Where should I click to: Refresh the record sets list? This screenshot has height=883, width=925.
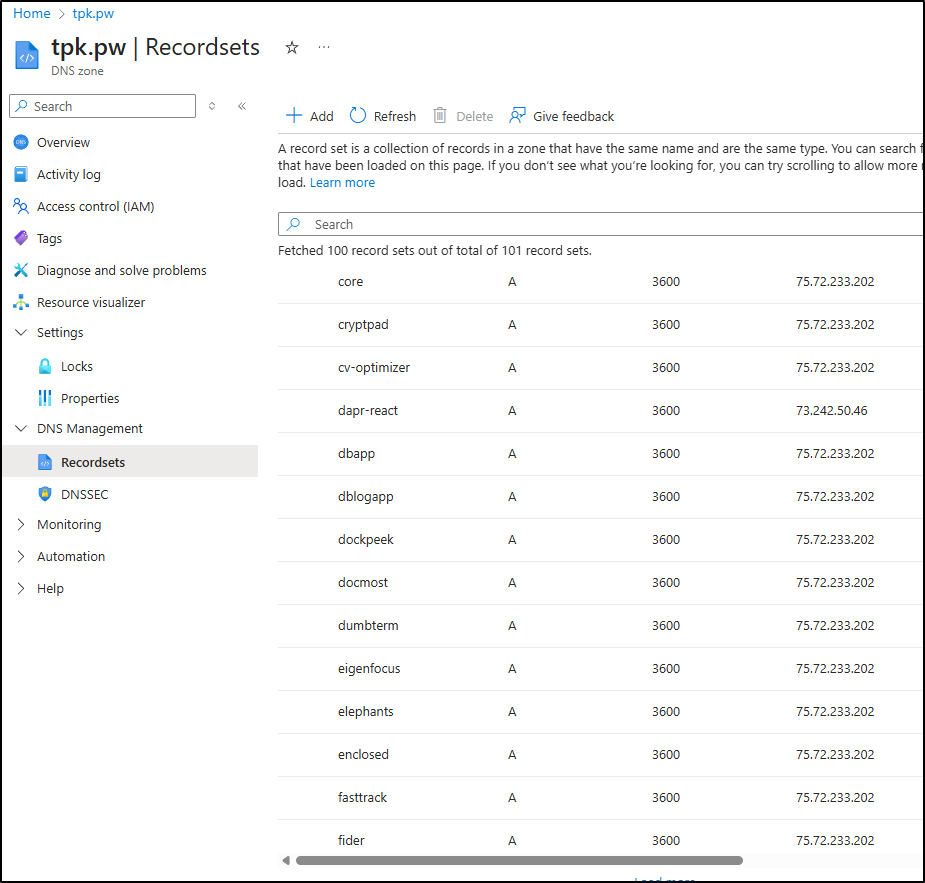[x=383, y=116]
